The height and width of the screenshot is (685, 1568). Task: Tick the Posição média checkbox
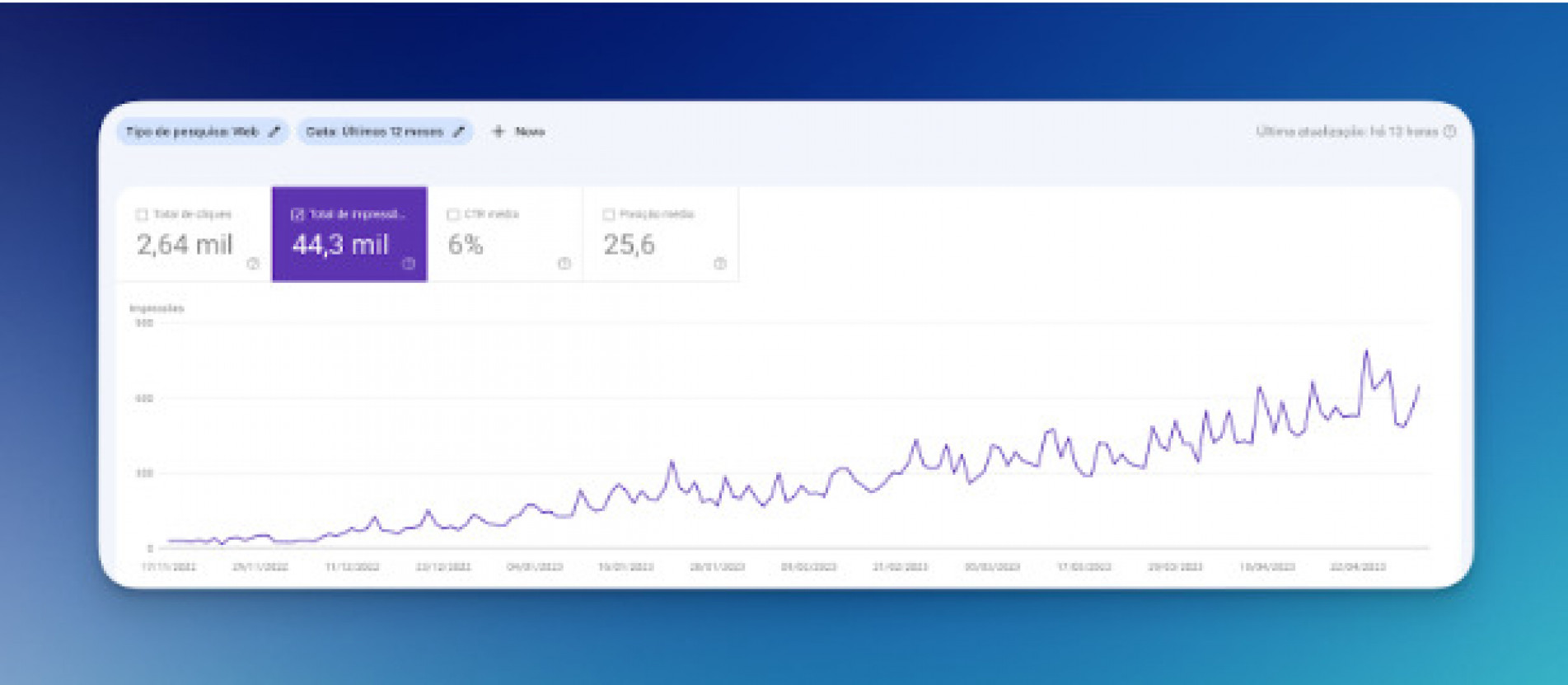point(608,214)
